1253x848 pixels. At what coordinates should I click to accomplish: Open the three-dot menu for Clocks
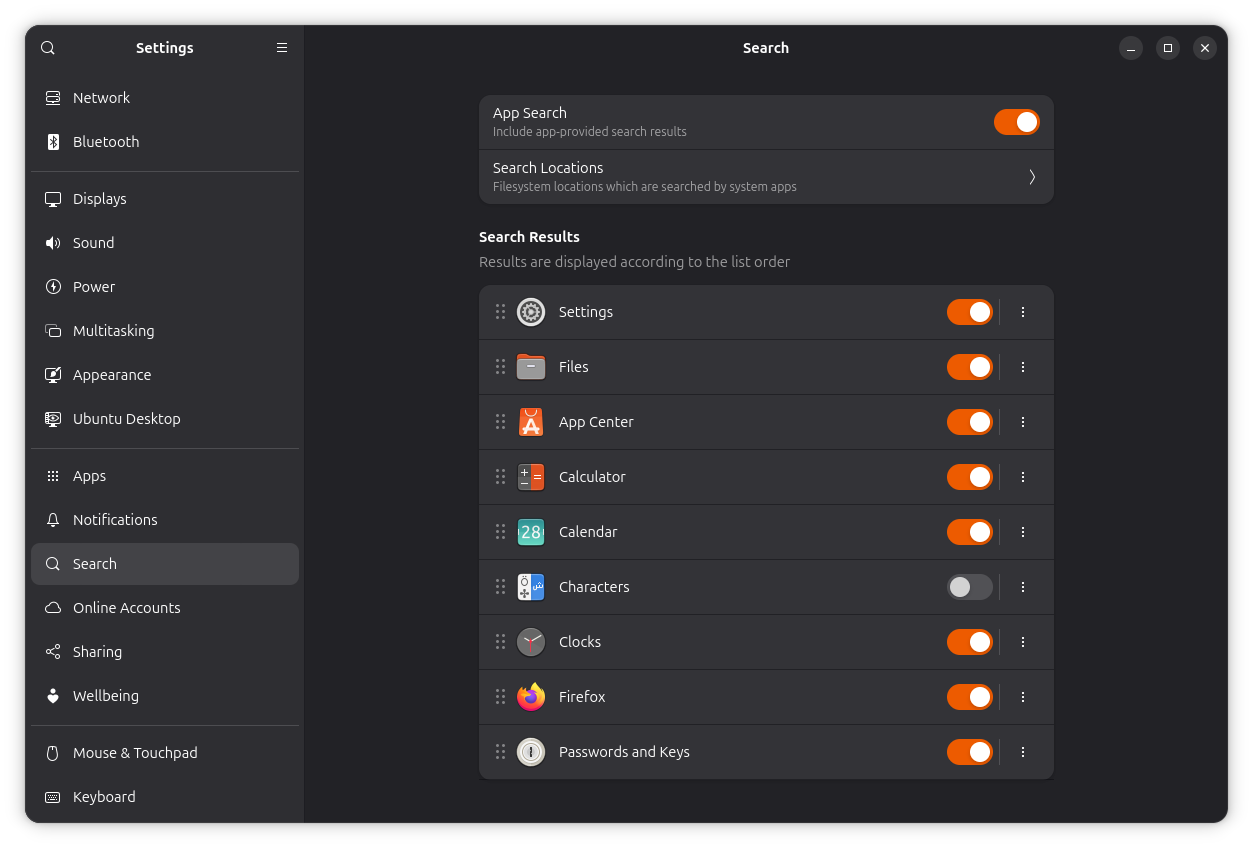click(x=1023, y=642)
